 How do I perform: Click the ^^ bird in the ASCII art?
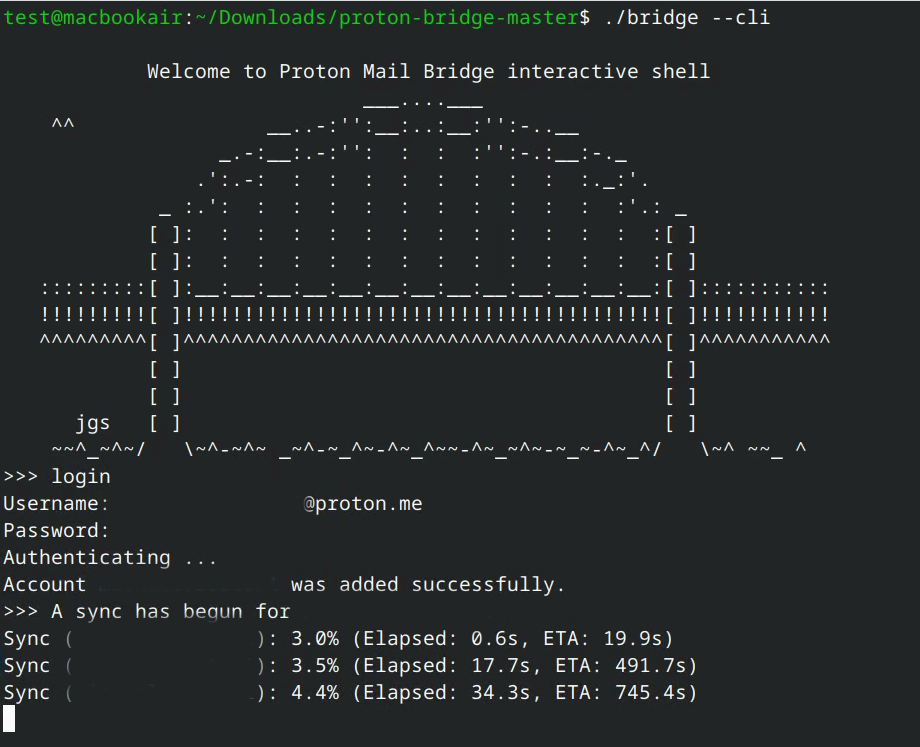coord(63,126)
